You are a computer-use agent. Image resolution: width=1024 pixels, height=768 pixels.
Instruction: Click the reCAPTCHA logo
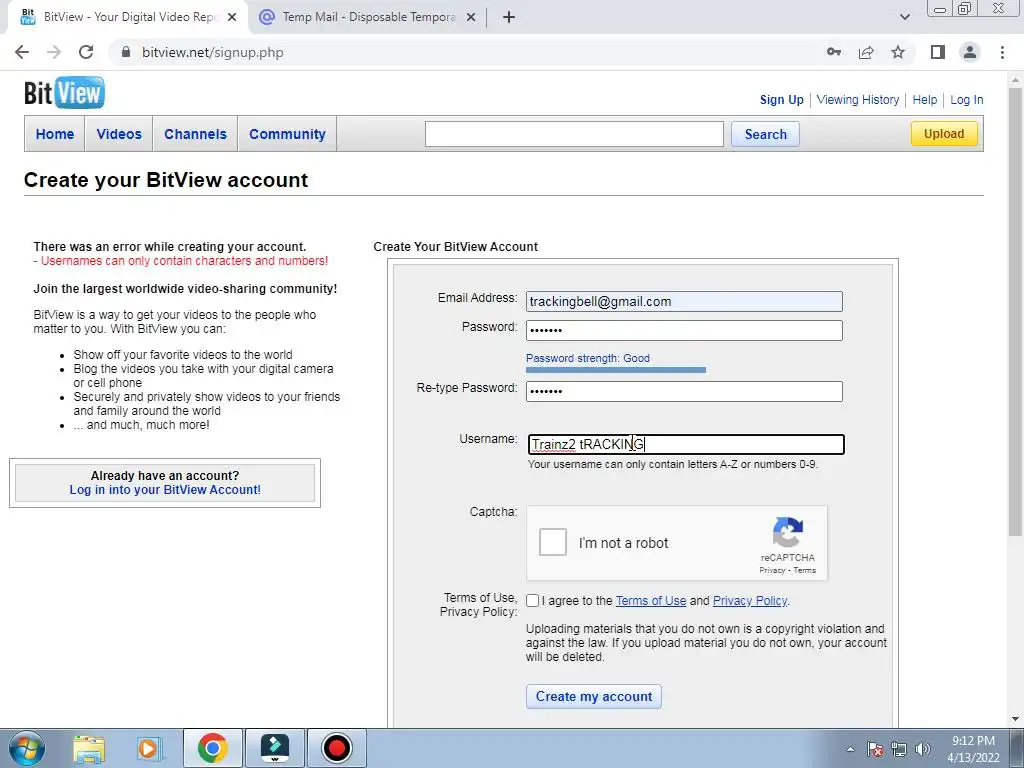pyautogui.click(x=788, y=532)
